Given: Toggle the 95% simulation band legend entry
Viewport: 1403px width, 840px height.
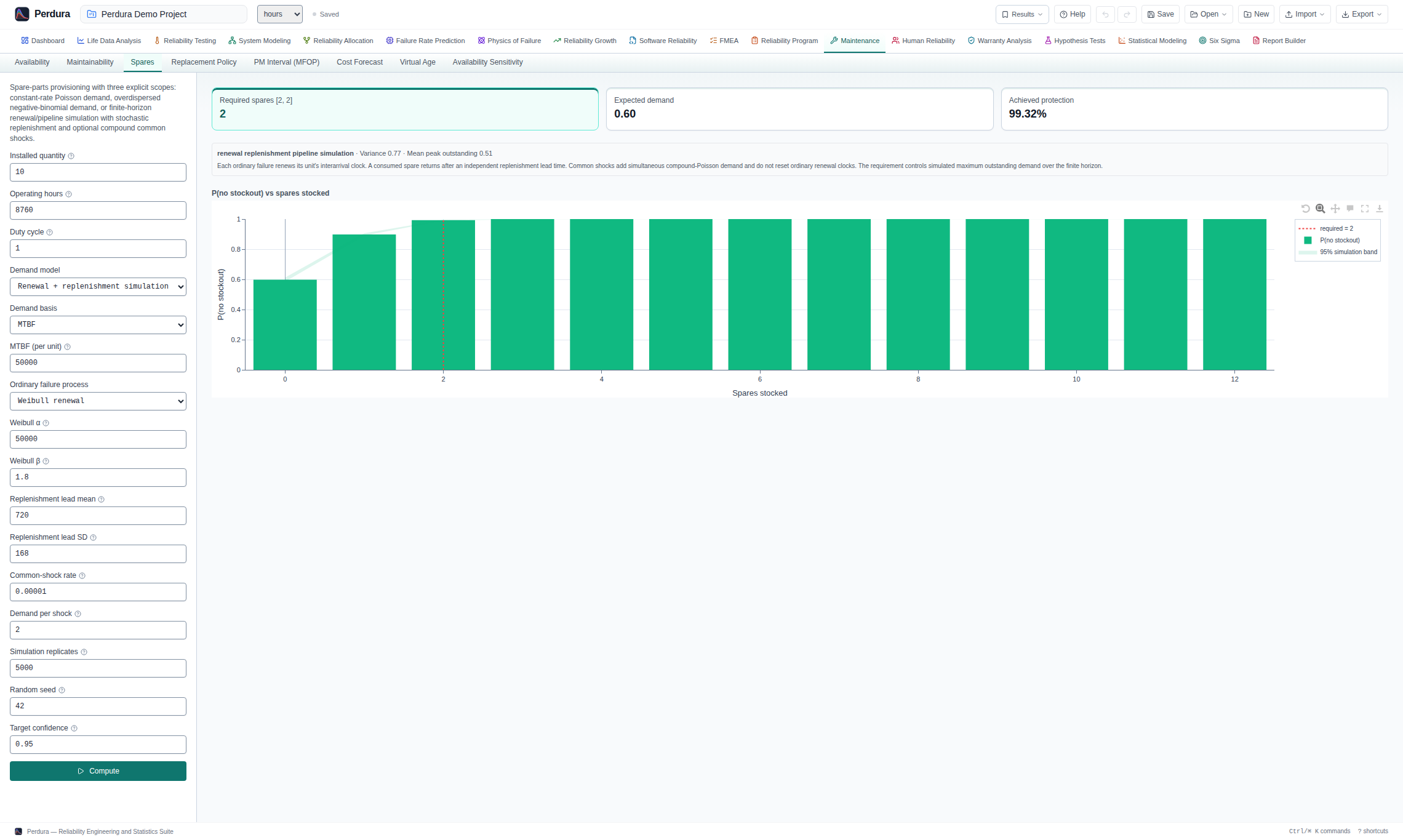Looking at the screenshot, I should [x=1338, y=252].
